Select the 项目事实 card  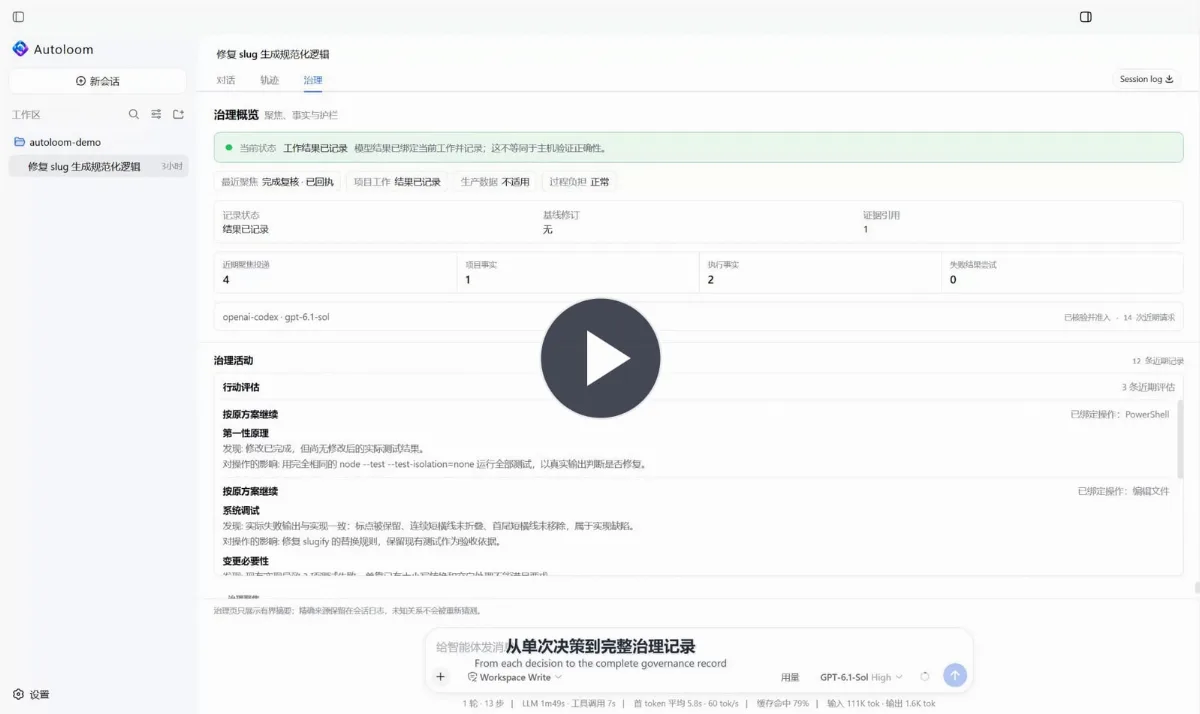coord(578,272)
